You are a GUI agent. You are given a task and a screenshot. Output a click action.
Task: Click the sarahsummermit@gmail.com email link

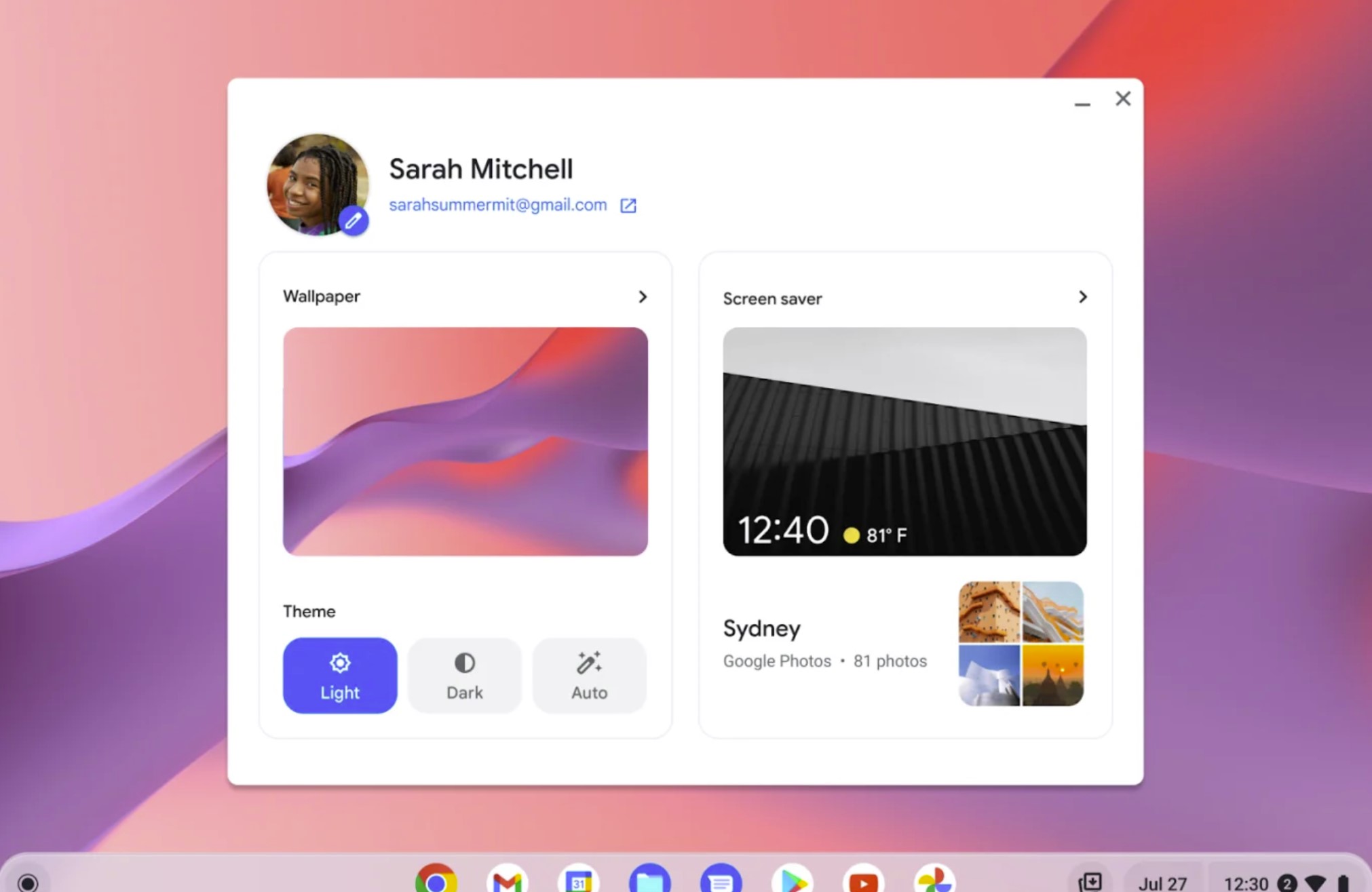(497, 205)
